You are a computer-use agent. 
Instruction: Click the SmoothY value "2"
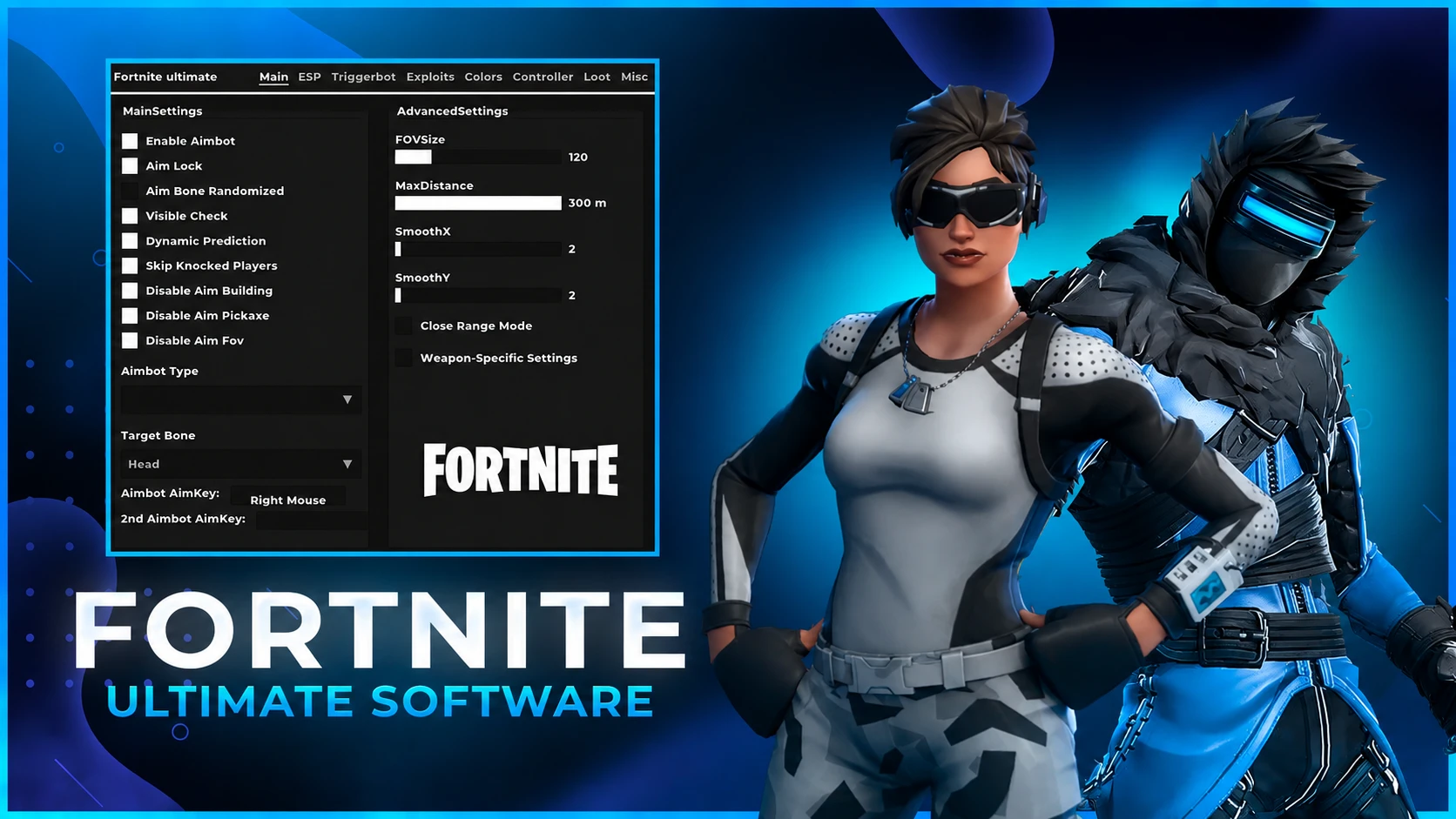pyautogui.click(x=572, y=295)
